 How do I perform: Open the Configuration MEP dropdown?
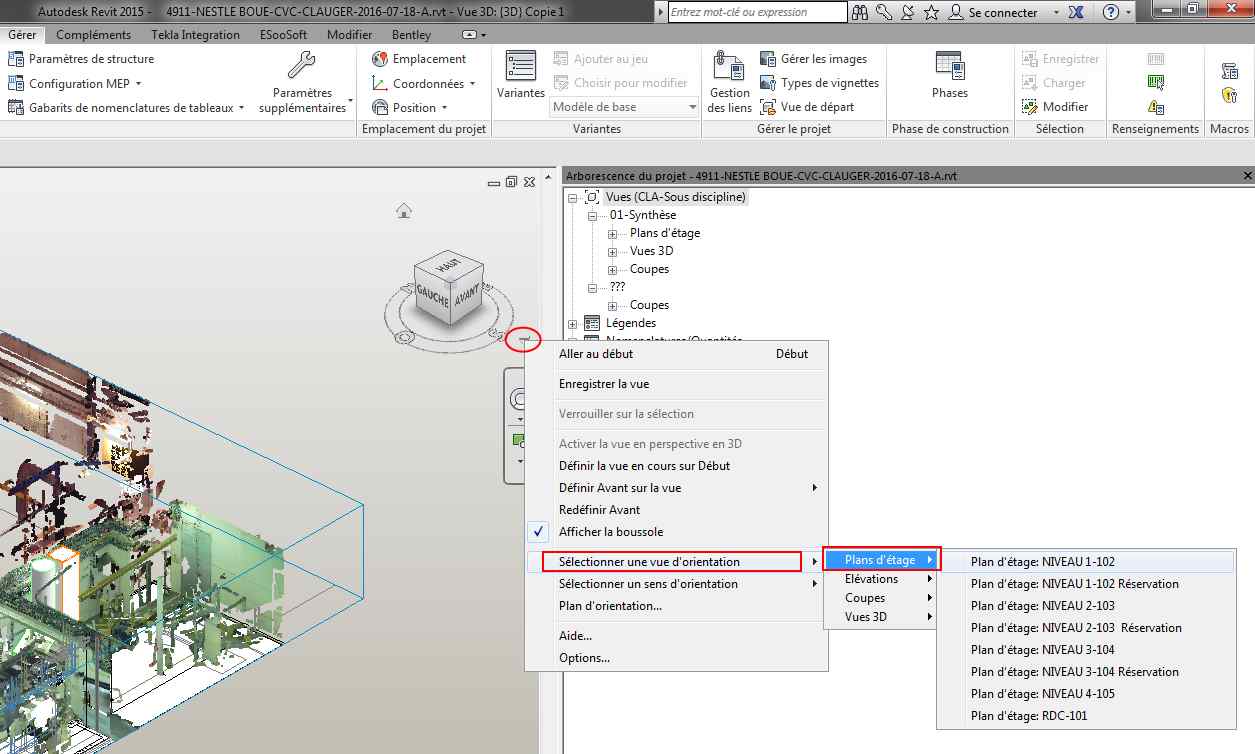(x=75, y=83)
